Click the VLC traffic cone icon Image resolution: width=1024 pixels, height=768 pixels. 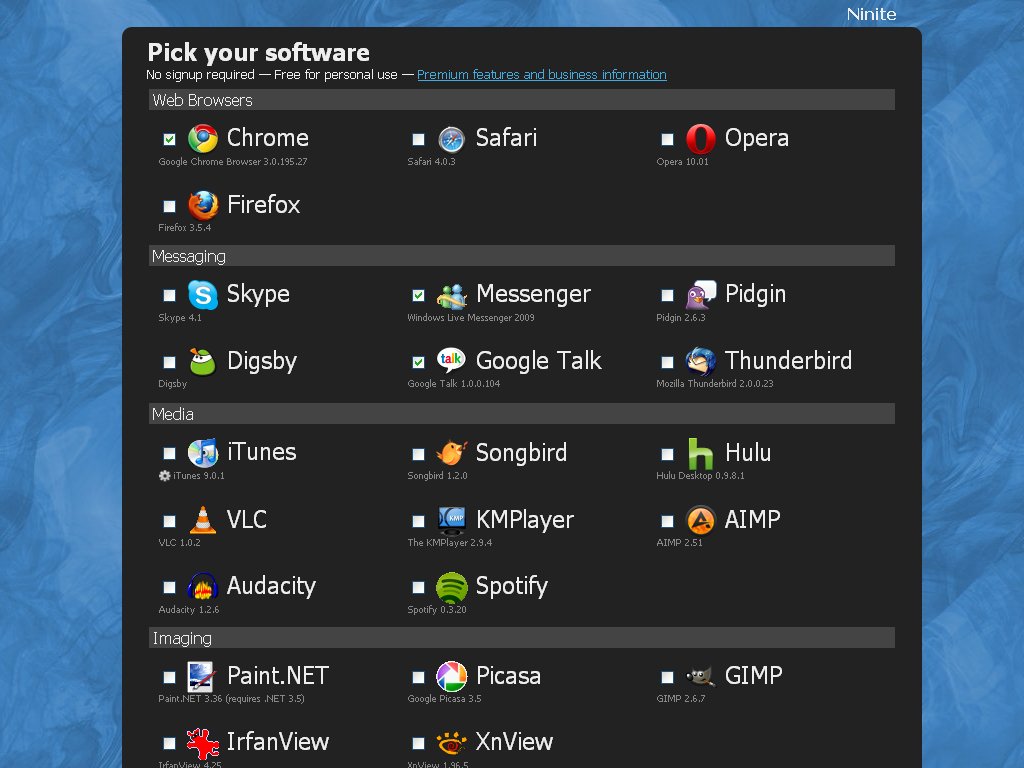click(202, 520)
